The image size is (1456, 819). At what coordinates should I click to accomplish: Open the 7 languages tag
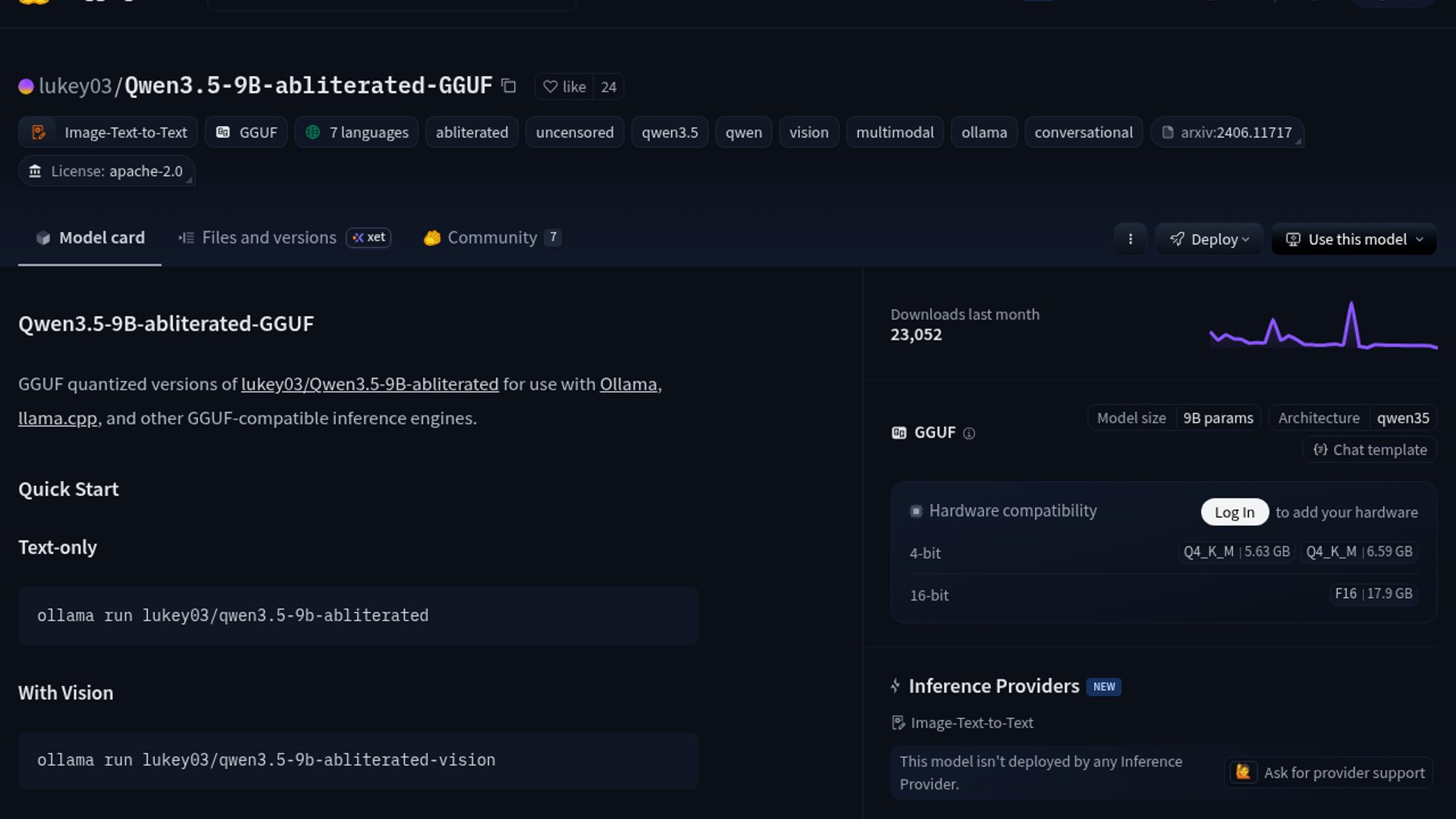tap(356, 132)
